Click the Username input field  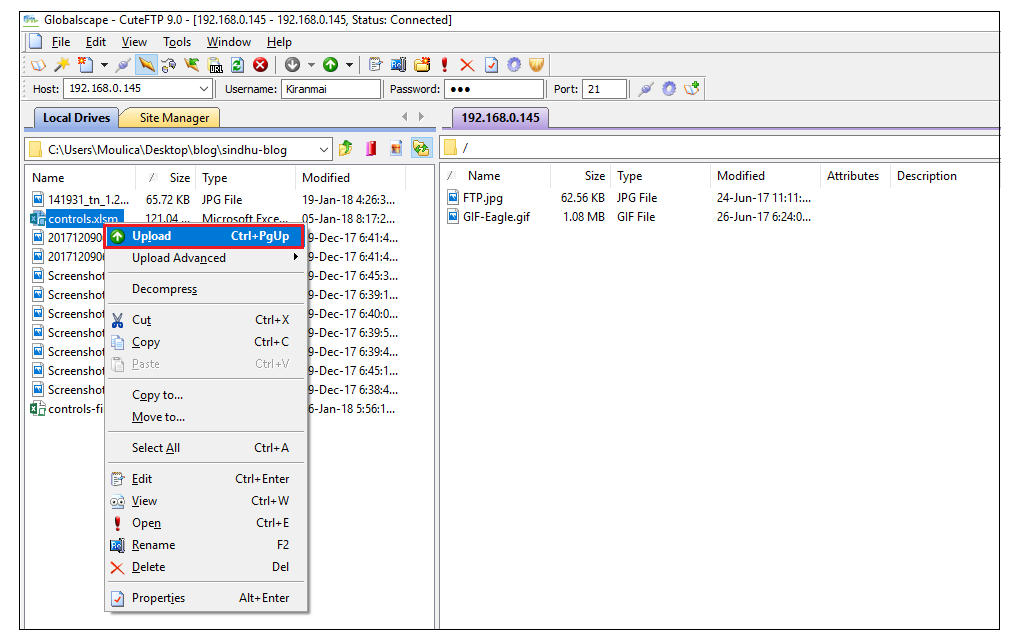(x=330, y=89)
